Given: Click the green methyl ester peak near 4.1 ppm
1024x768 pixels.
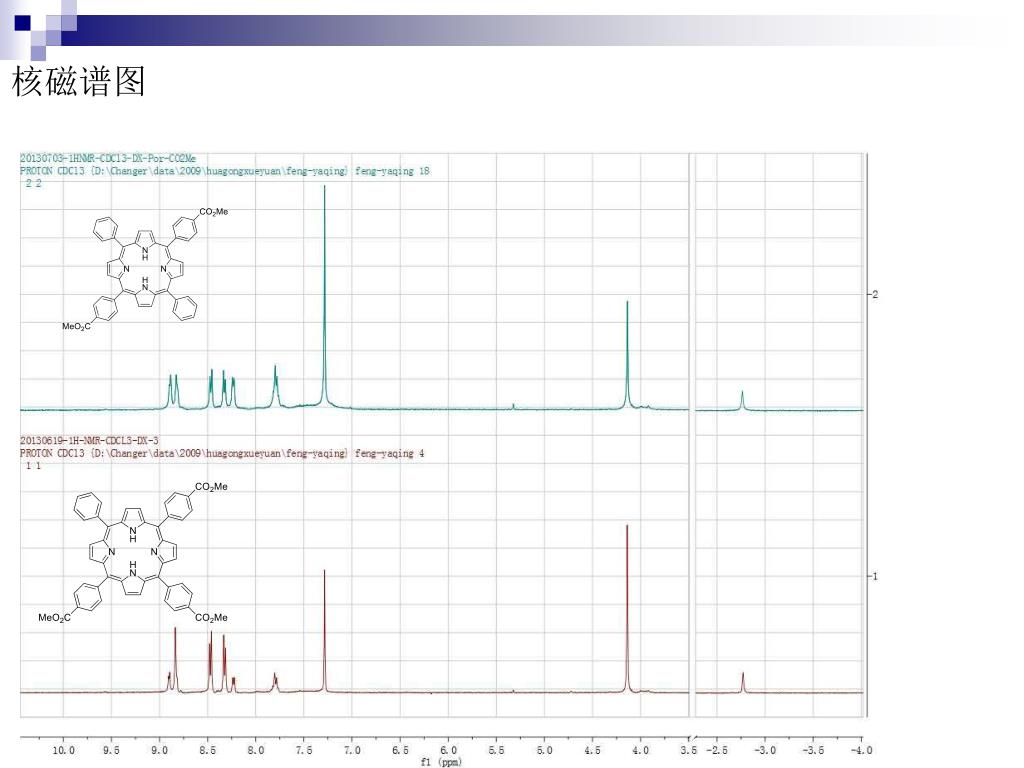Looking at the screenshot, I should (x=627, y=355).
